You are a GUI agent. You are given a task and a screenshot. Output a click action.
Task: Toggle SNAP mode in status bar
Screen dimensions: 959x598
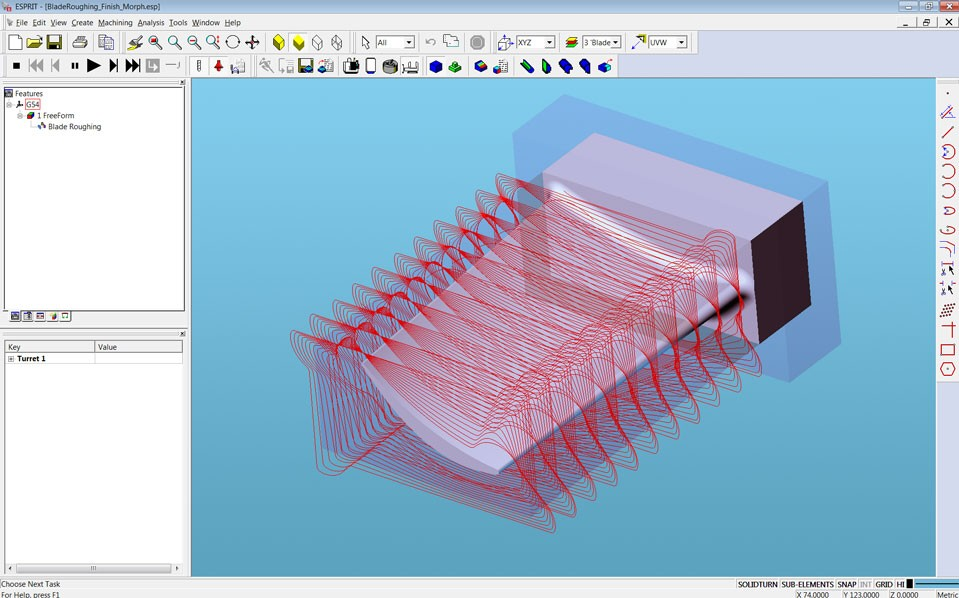click(x=847, y=584)
